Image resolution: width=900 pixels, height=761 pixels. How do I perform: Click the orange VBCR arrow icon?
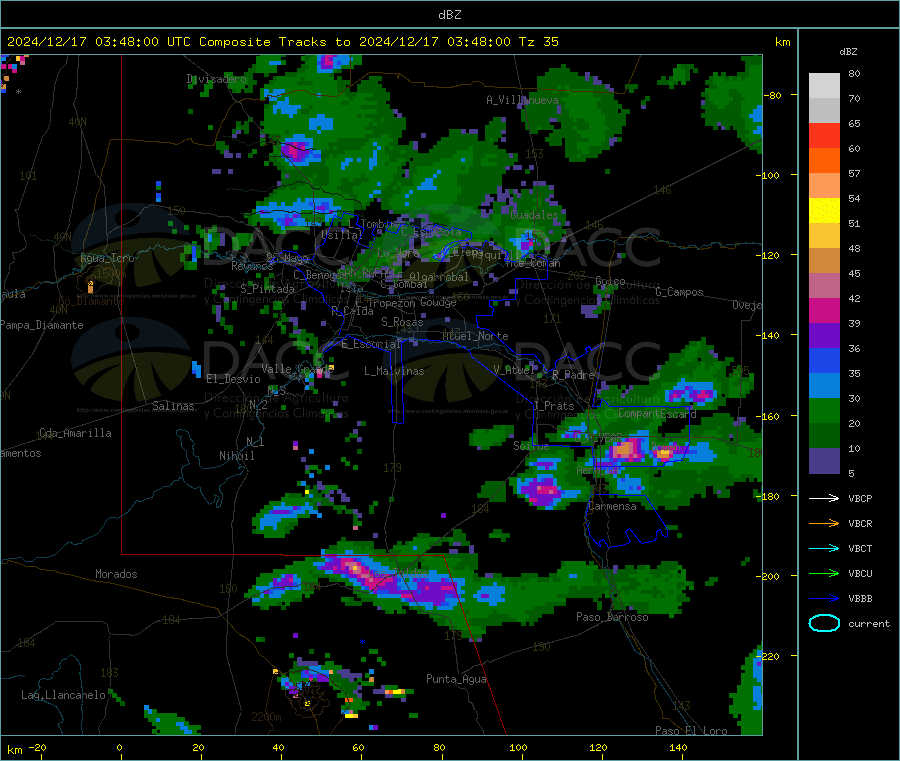point(824,523)
